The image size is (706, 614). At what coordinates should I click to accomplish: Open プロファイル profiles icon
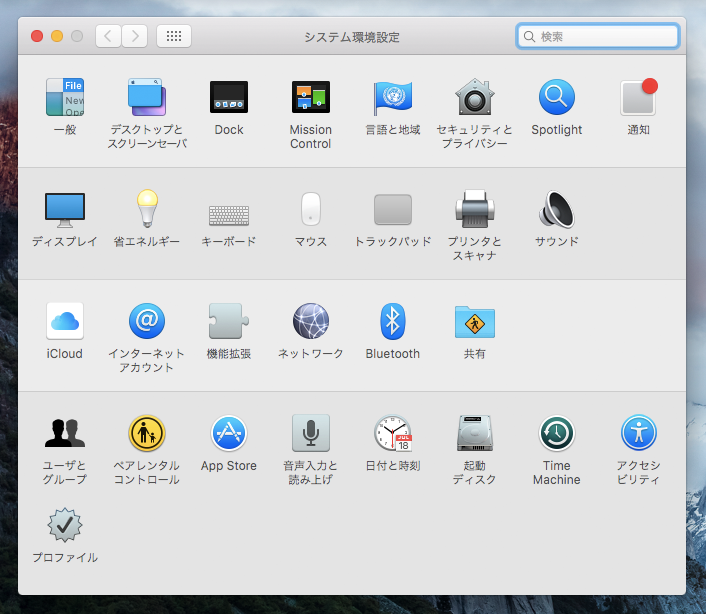pyautogui.click(x=65, y=525)
